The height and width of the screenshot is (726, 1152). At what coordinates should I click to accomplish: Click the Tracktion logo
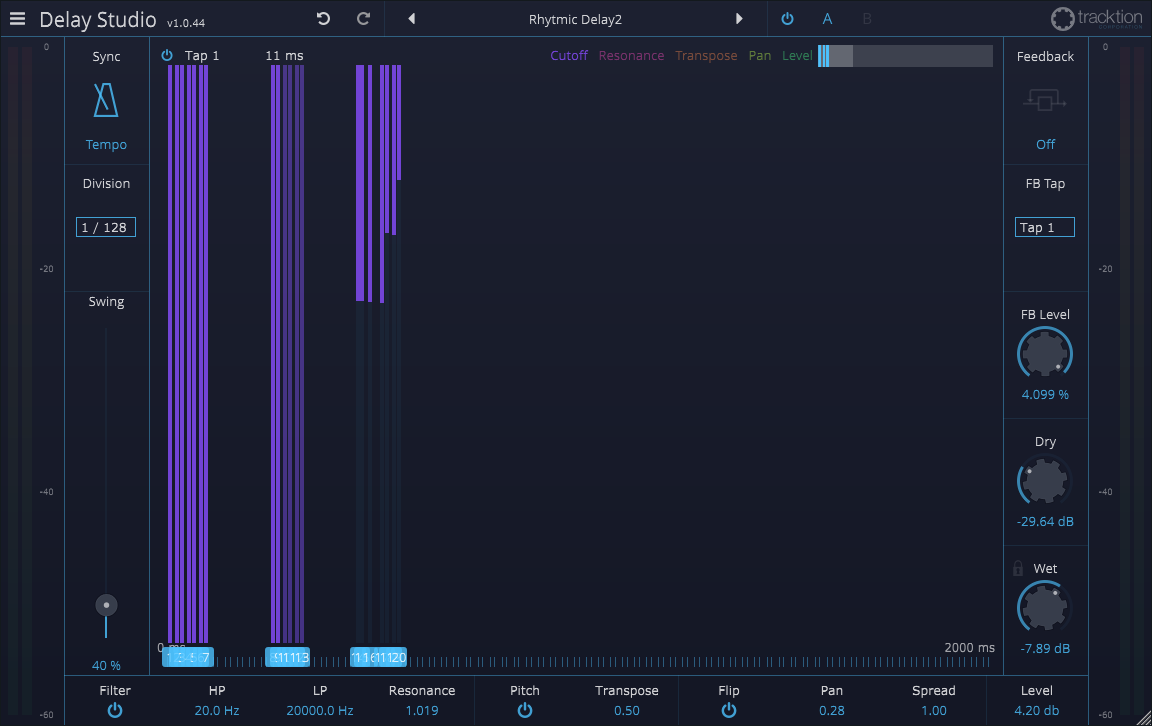tap(1098, 19)
